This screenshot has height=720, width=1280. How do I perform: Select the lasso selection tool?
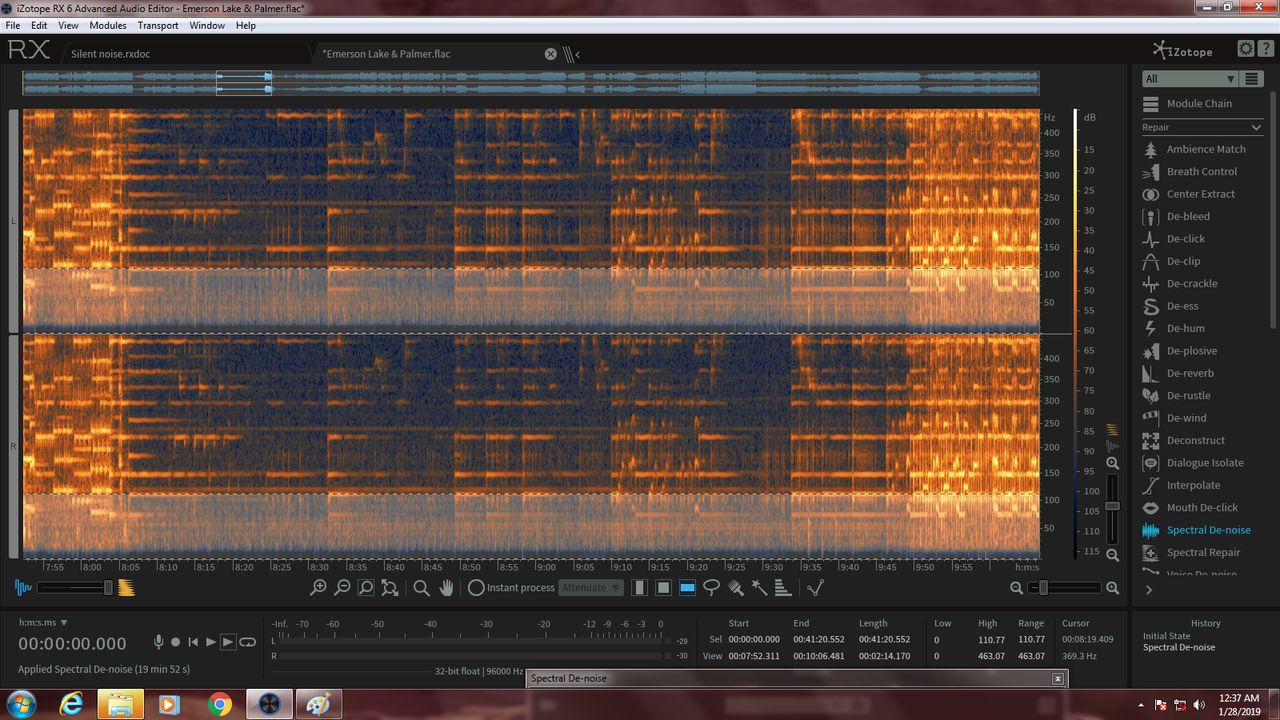pos(711,588)
